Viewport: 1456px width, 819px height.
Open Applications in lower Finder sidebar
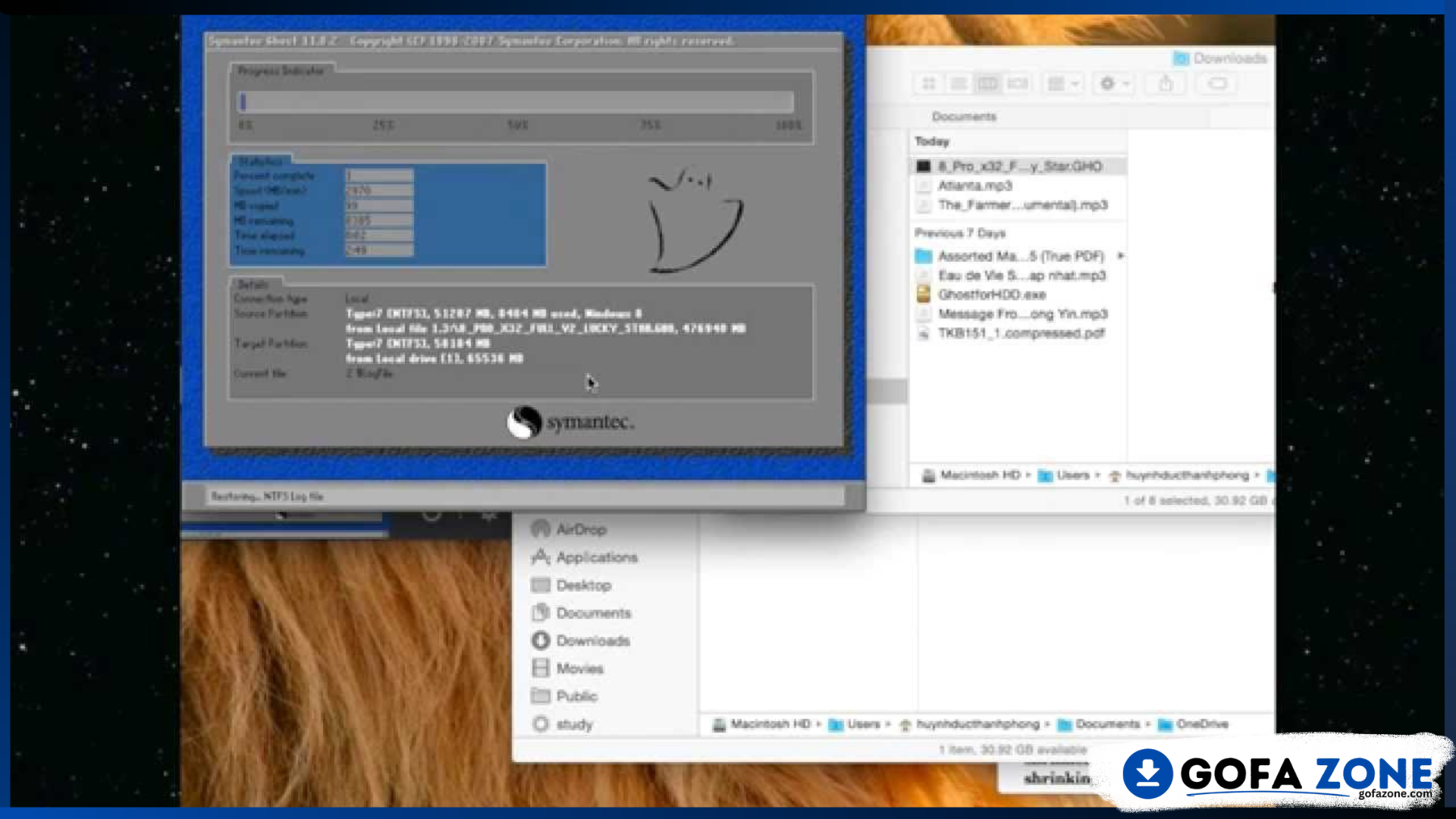point(585,557)
